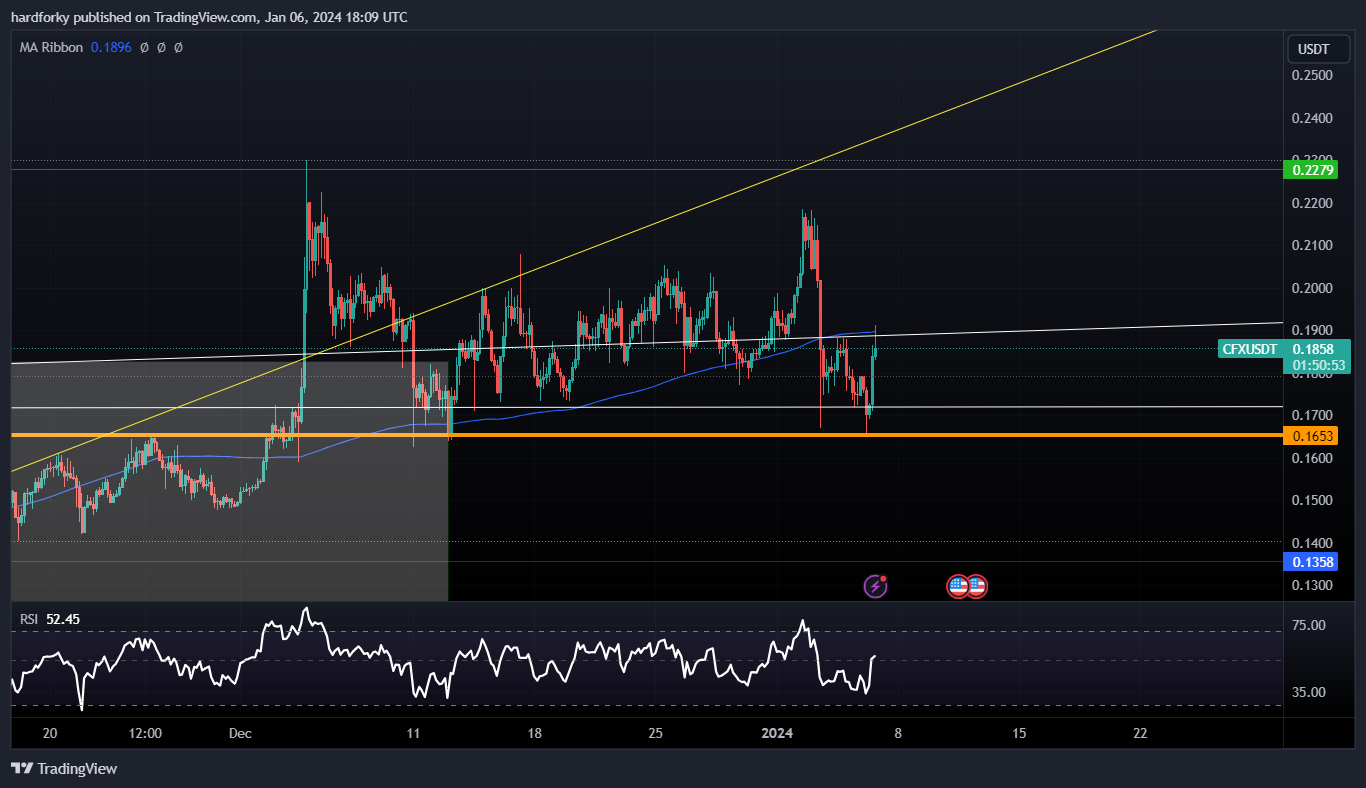Click the 11 date label on the time axis
Viewport: 1366px width, 788px height.
[x=413, y=733]
